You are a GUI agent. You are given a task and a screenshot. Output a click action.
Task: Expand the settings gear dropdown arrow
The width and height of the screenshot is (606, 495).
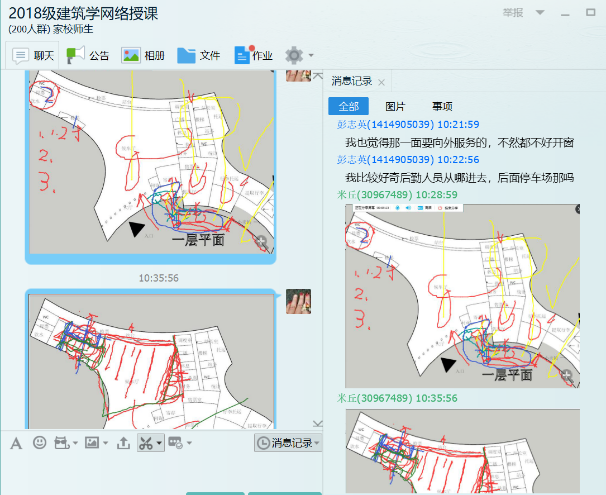[311, 55]
